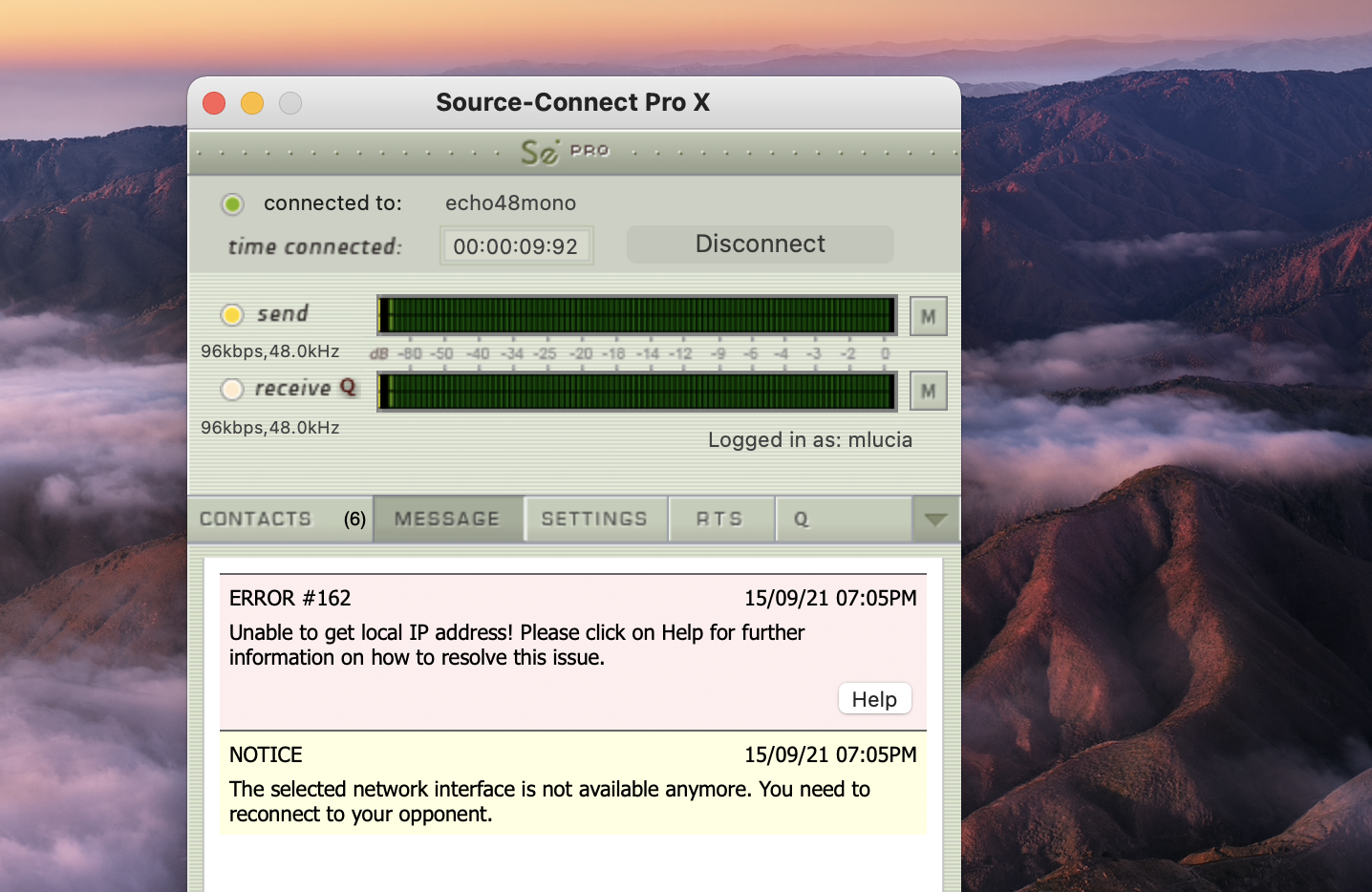Switch to the Message tab

point(447,519)
